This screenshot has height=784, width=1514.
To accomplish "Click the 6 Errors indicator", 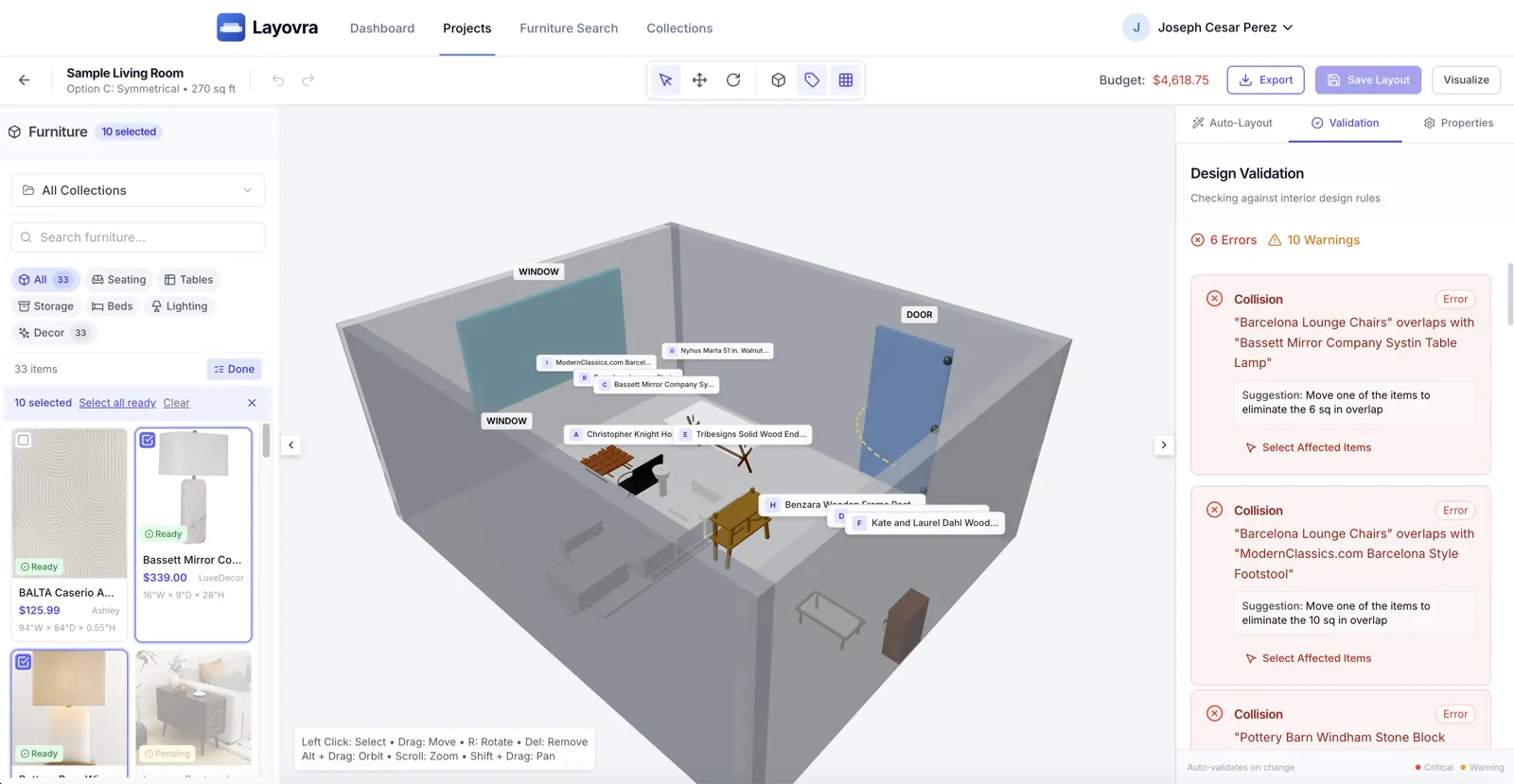I will [x=1224, y=240].
